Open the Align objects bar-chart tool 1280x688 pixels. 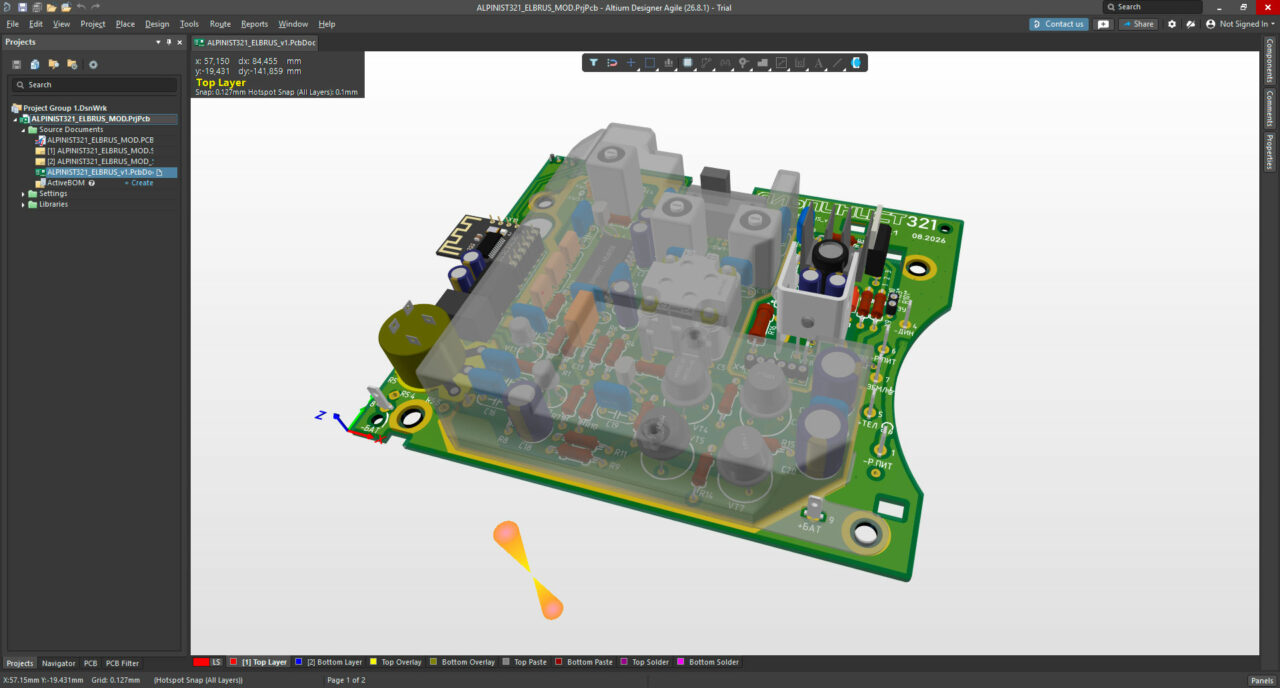668,62
